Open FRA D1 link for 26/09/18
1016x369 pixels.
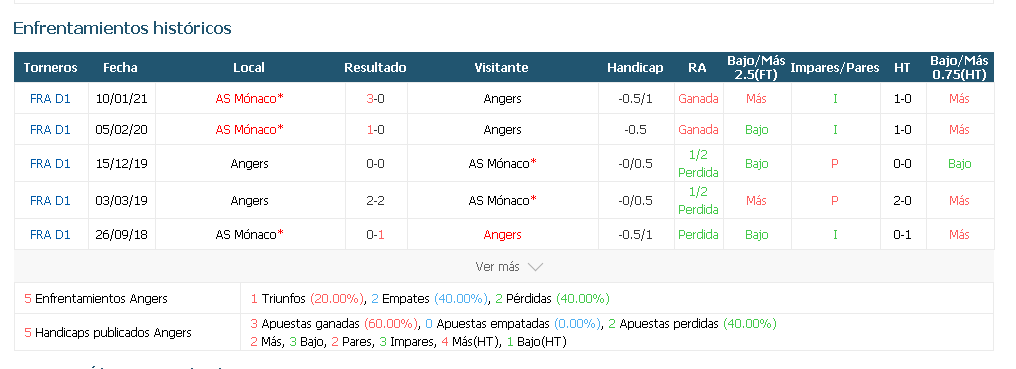click(x=50, y=235)
